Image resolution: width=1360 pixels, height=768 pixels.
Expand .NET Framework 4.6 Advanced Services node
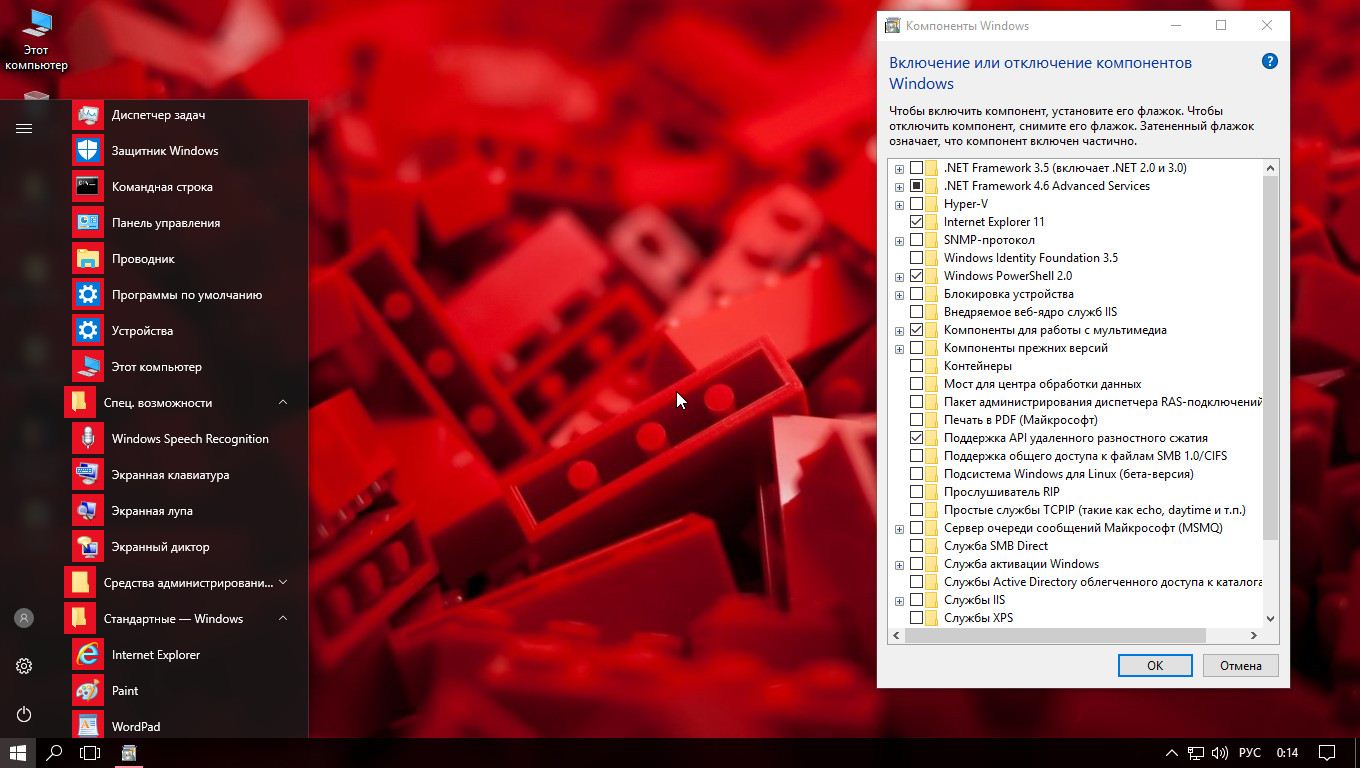click(x=899, y=187)
